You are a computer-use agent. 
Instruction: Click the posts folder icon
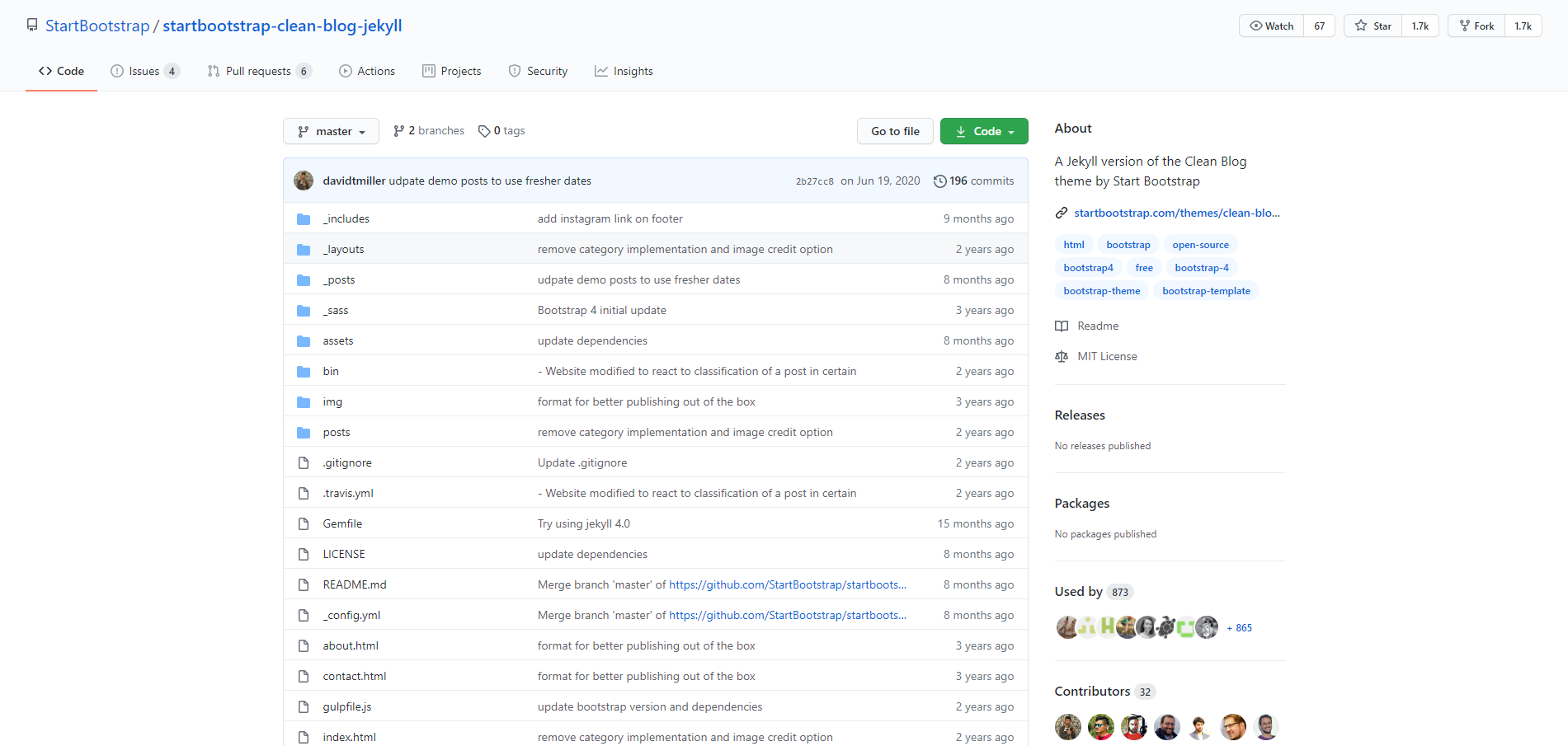click(x=304, y=432)
